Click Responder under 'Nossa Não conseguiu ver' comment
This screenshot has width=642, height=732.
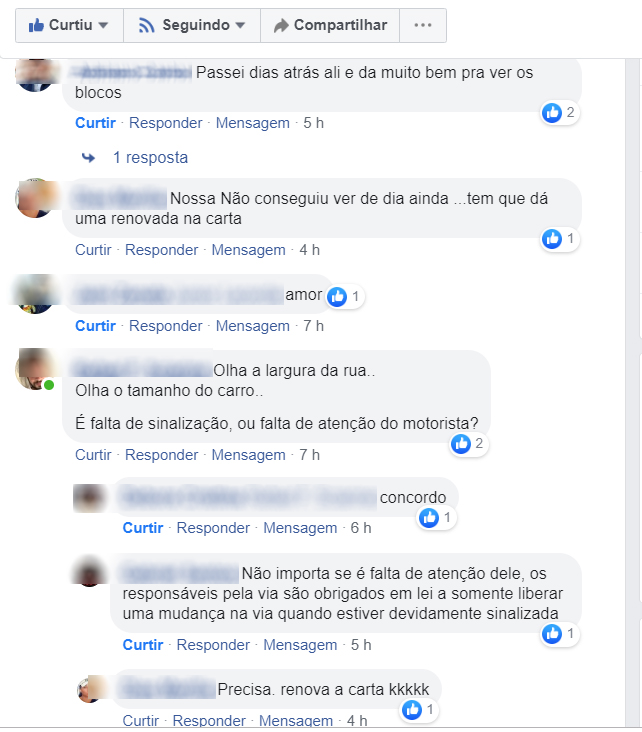(162, 250)
